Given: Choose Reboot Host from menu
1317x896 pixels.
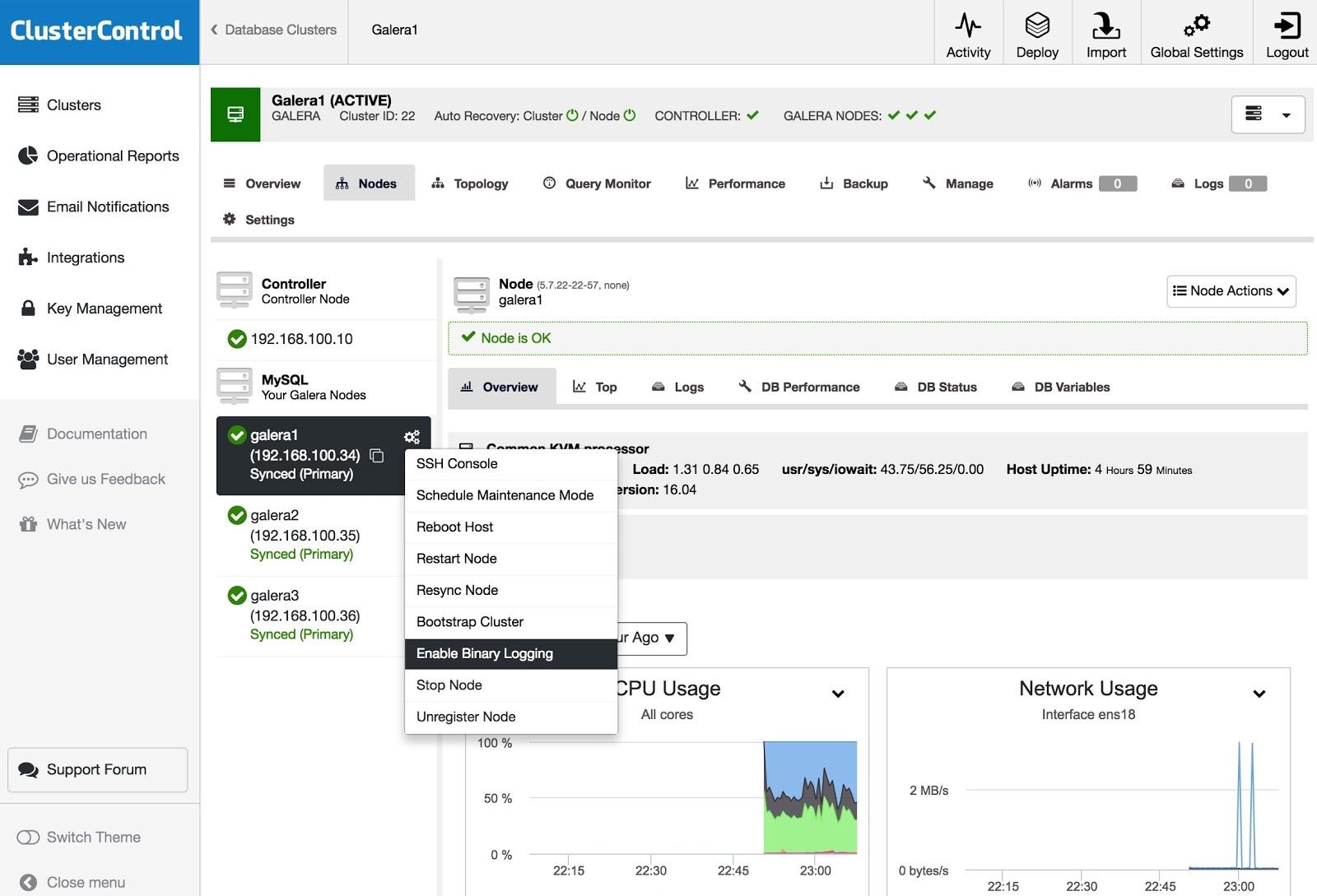Looking at the screenshot, I should pyautogui.click(x=511, y=527).
